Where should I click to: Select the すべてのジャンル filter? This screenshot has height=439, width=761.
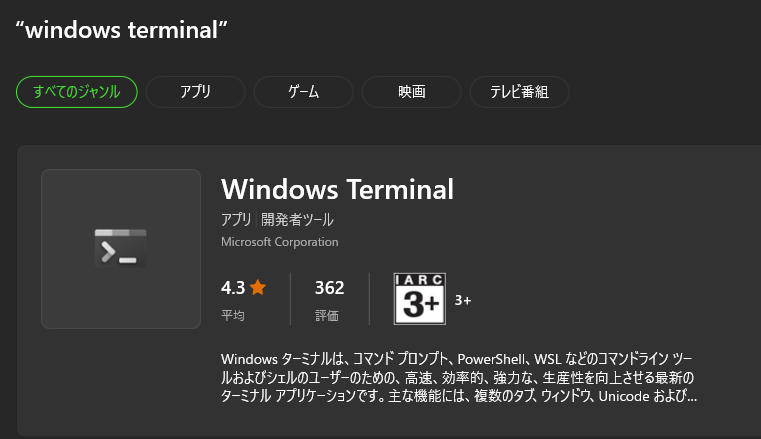[x=77, y=92]
